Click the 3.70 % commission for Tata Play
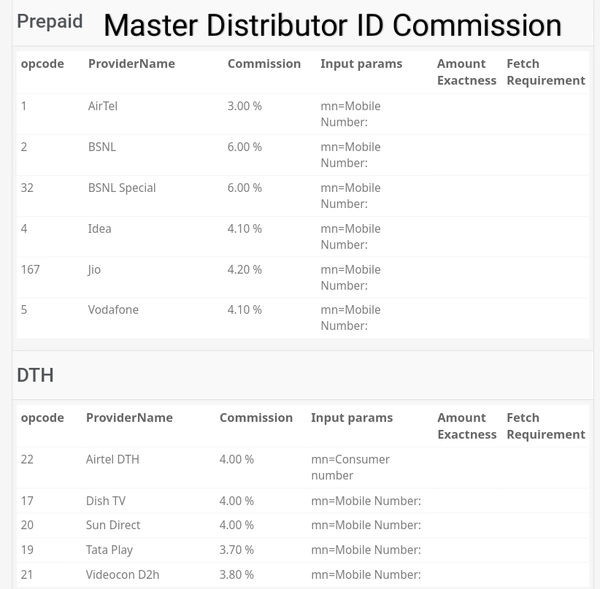Viewport: 600px width, 589px height. (237, 550)
